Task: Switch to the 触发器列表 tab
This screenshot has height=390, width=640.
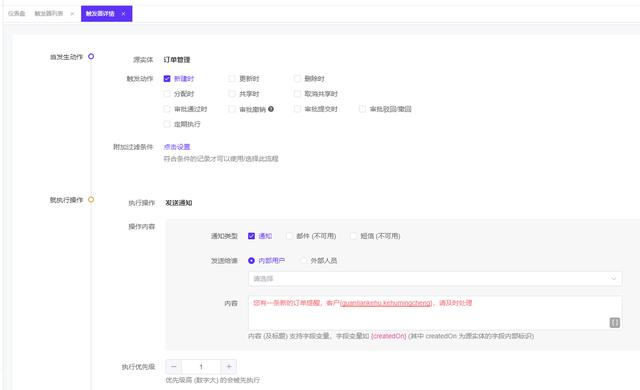Action: [49, 13]
